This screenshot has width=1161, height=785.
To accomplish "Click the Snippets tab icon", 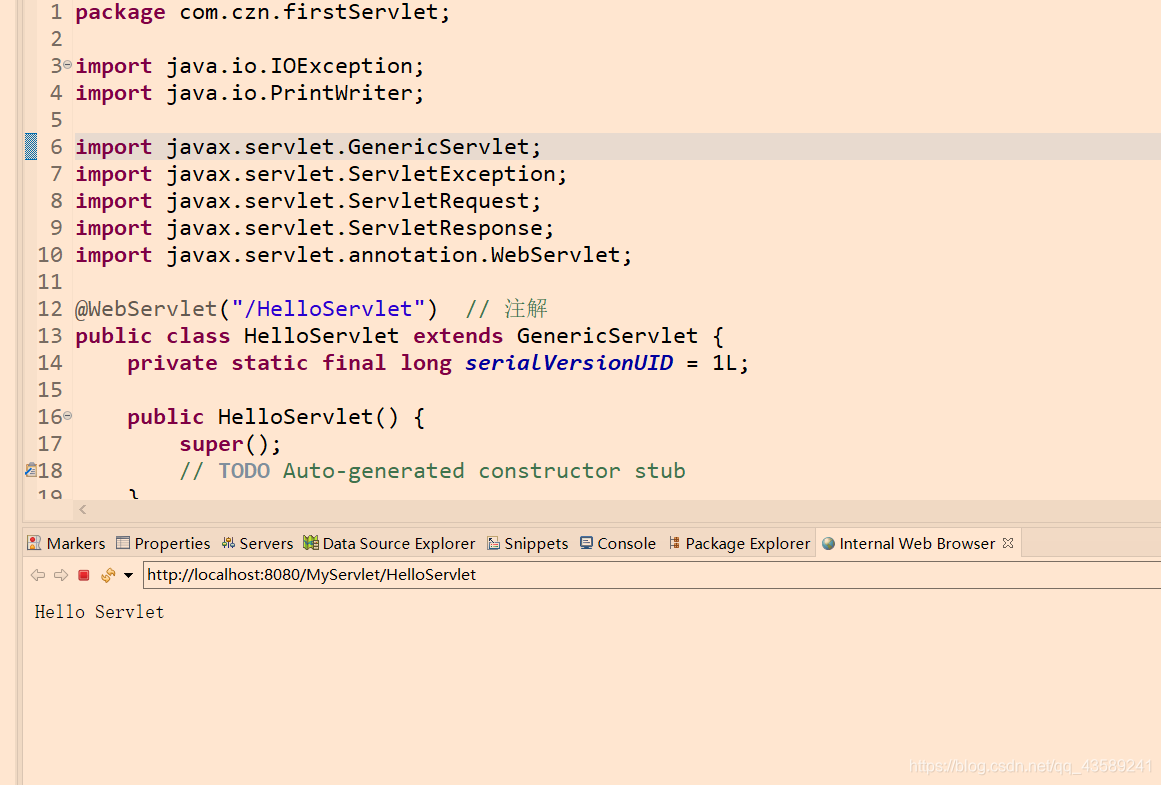I will tap(493, 544).
